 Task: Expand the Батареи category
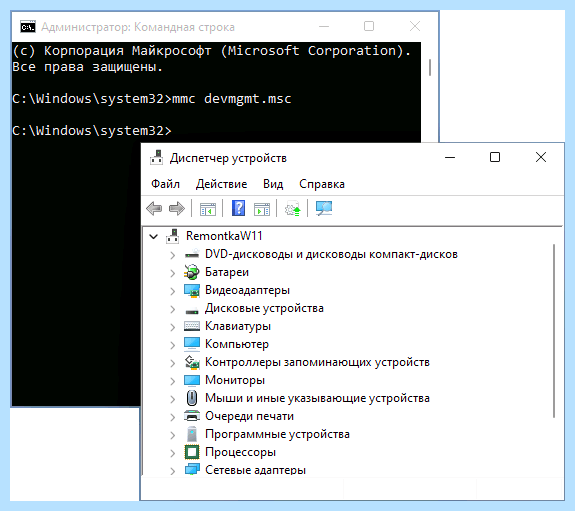tap(172, 273)
